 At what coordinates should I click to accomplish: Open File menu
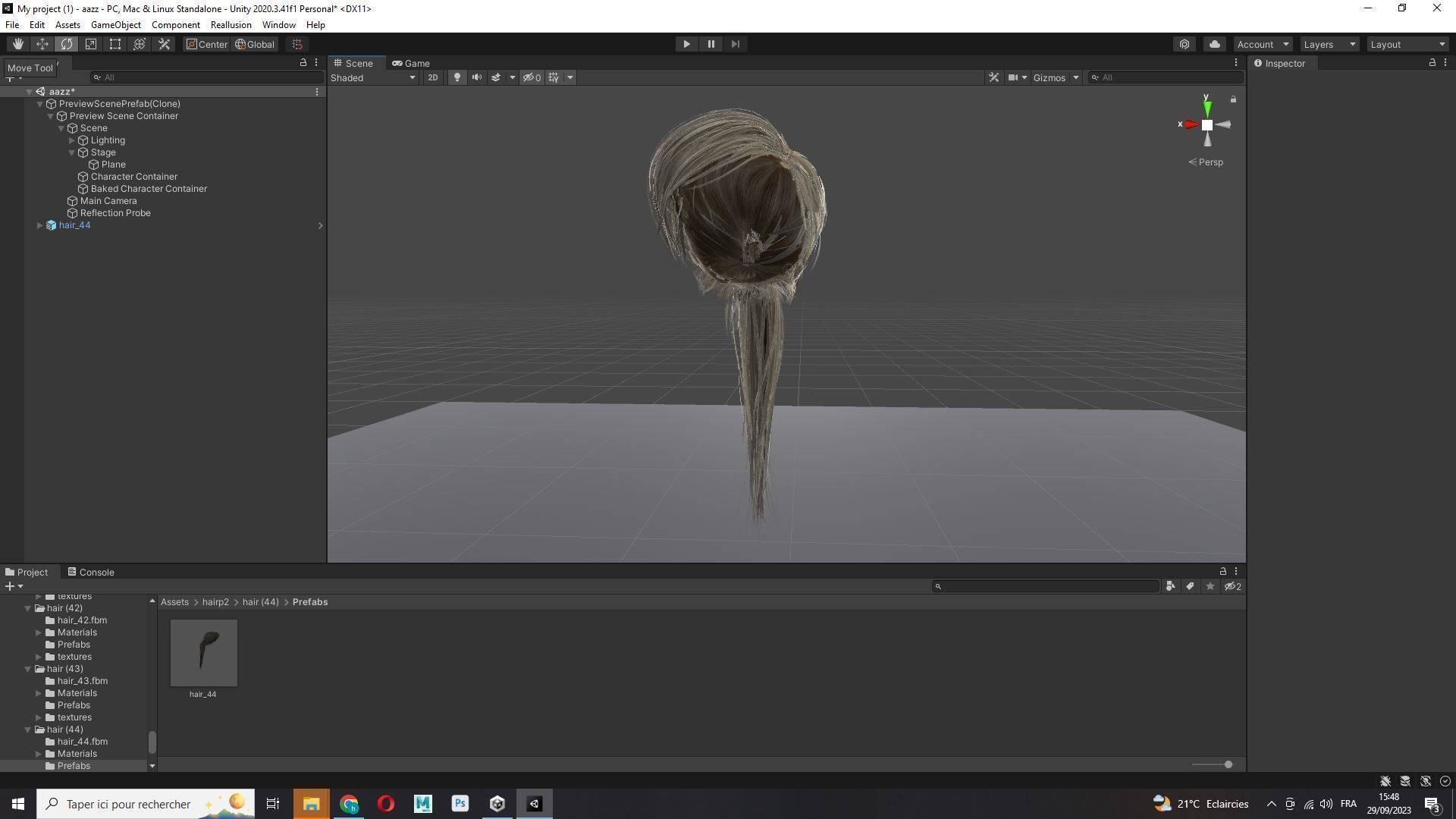pyautogui.click(x=12, y=25)
